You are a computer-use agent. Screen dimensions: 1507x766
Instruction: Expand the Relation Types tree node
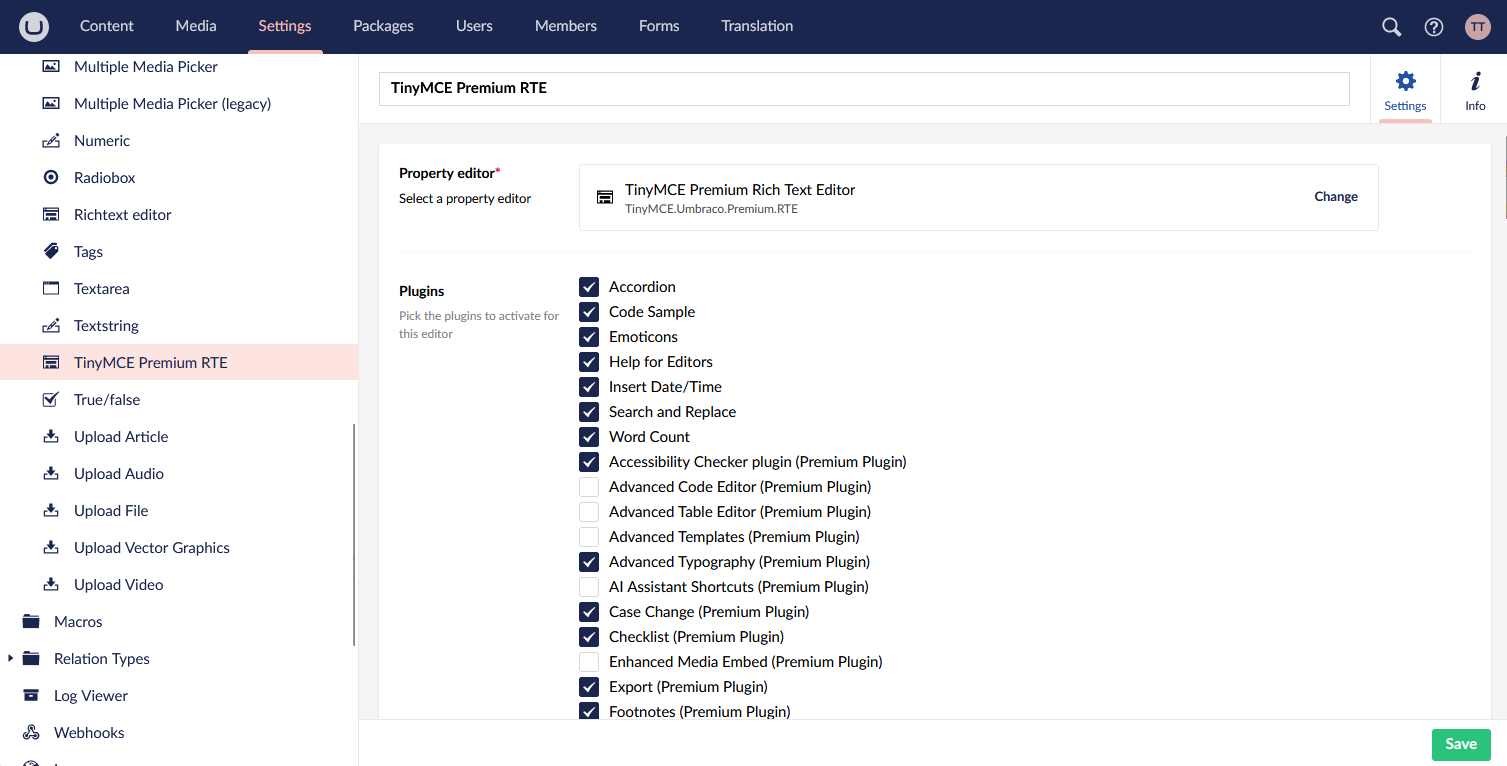[11, 659]
